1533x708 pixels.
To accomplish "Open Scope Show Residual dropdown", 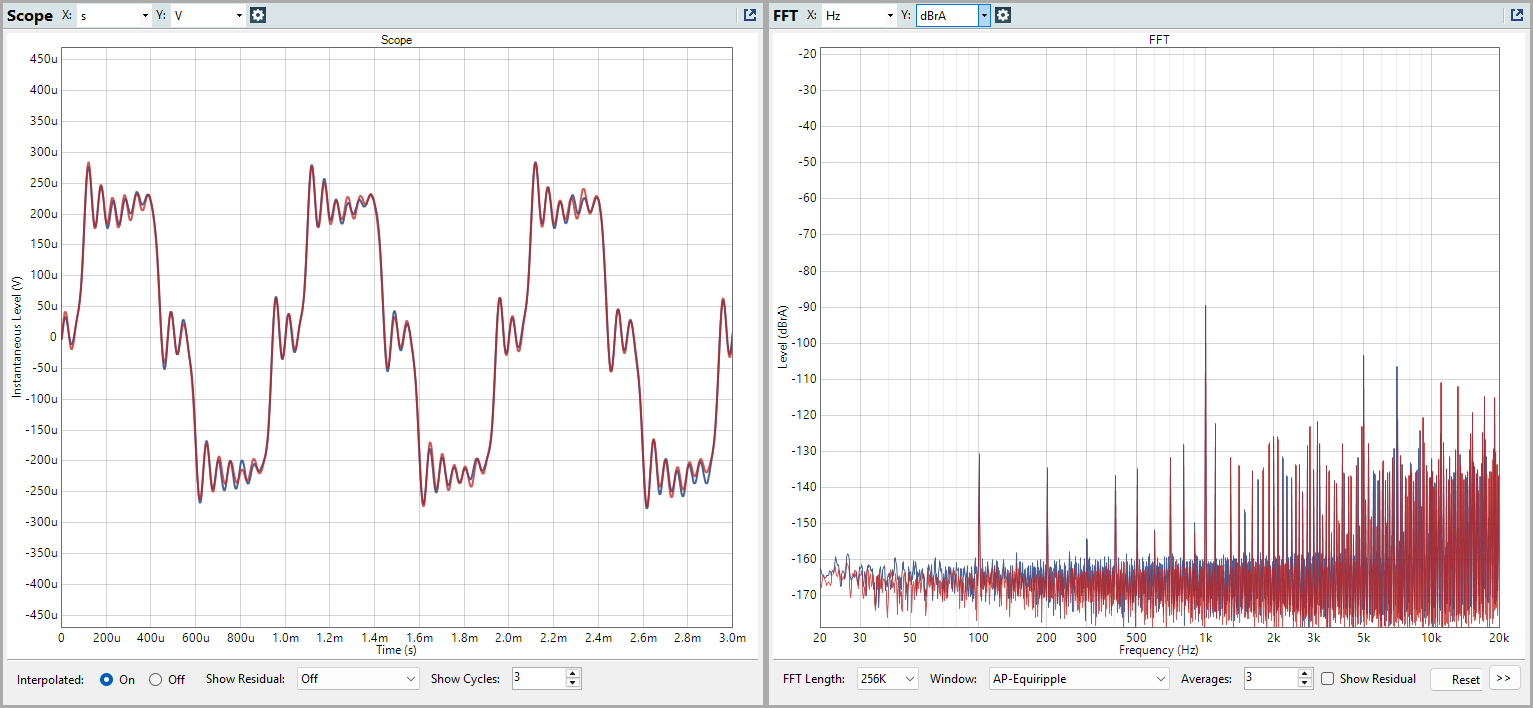I will [358, 678].
